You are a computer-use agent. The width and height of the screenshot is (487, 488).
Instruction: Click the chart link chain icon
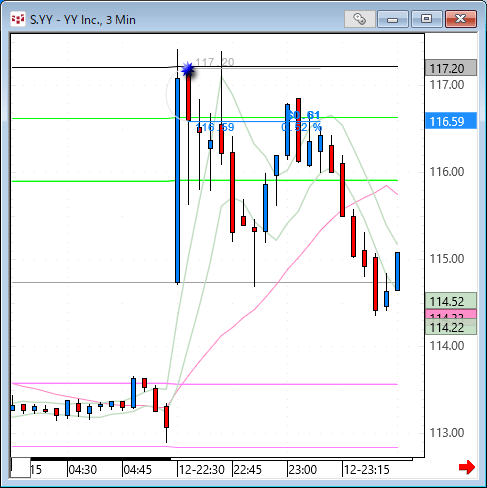pos(360,19)
